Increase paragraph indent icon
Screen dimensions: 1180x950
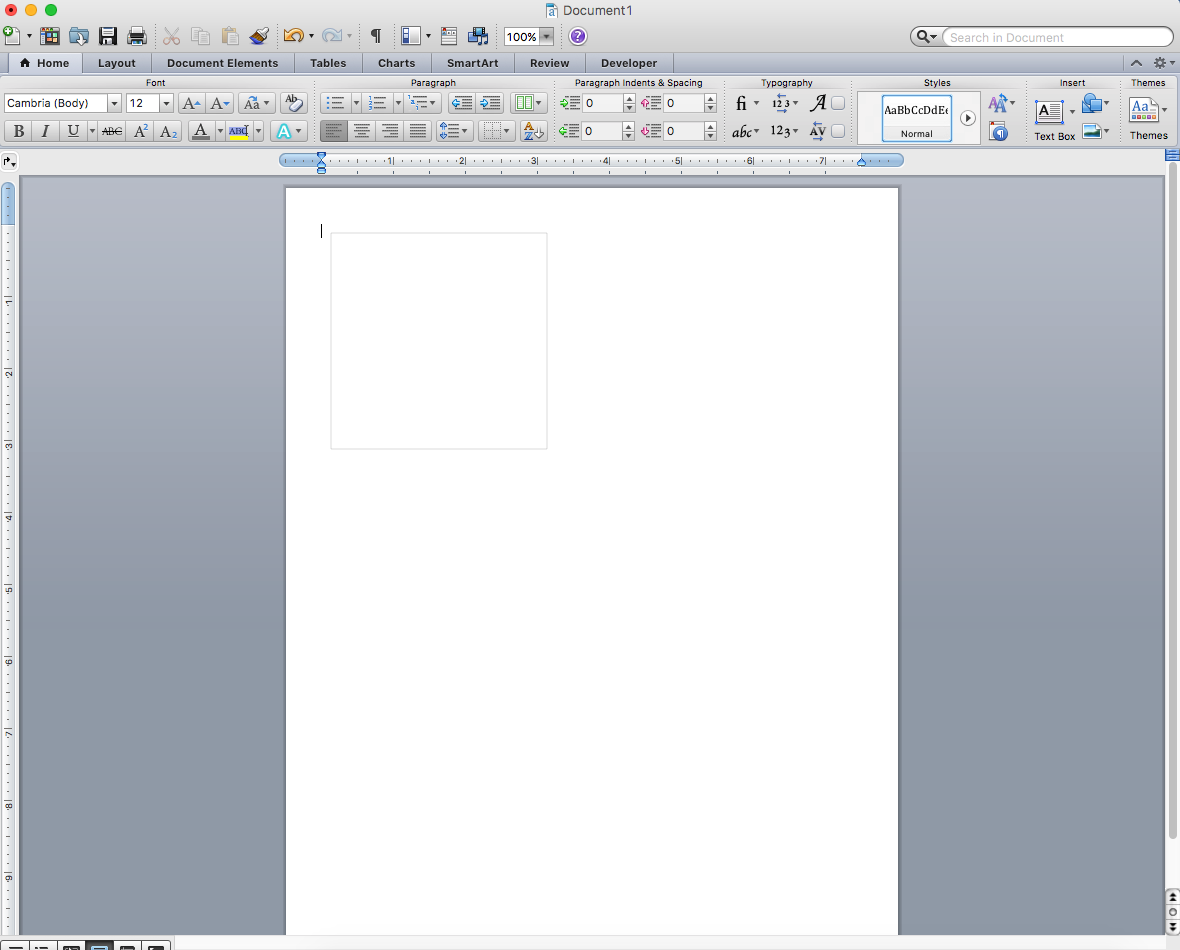pos(490,103)
